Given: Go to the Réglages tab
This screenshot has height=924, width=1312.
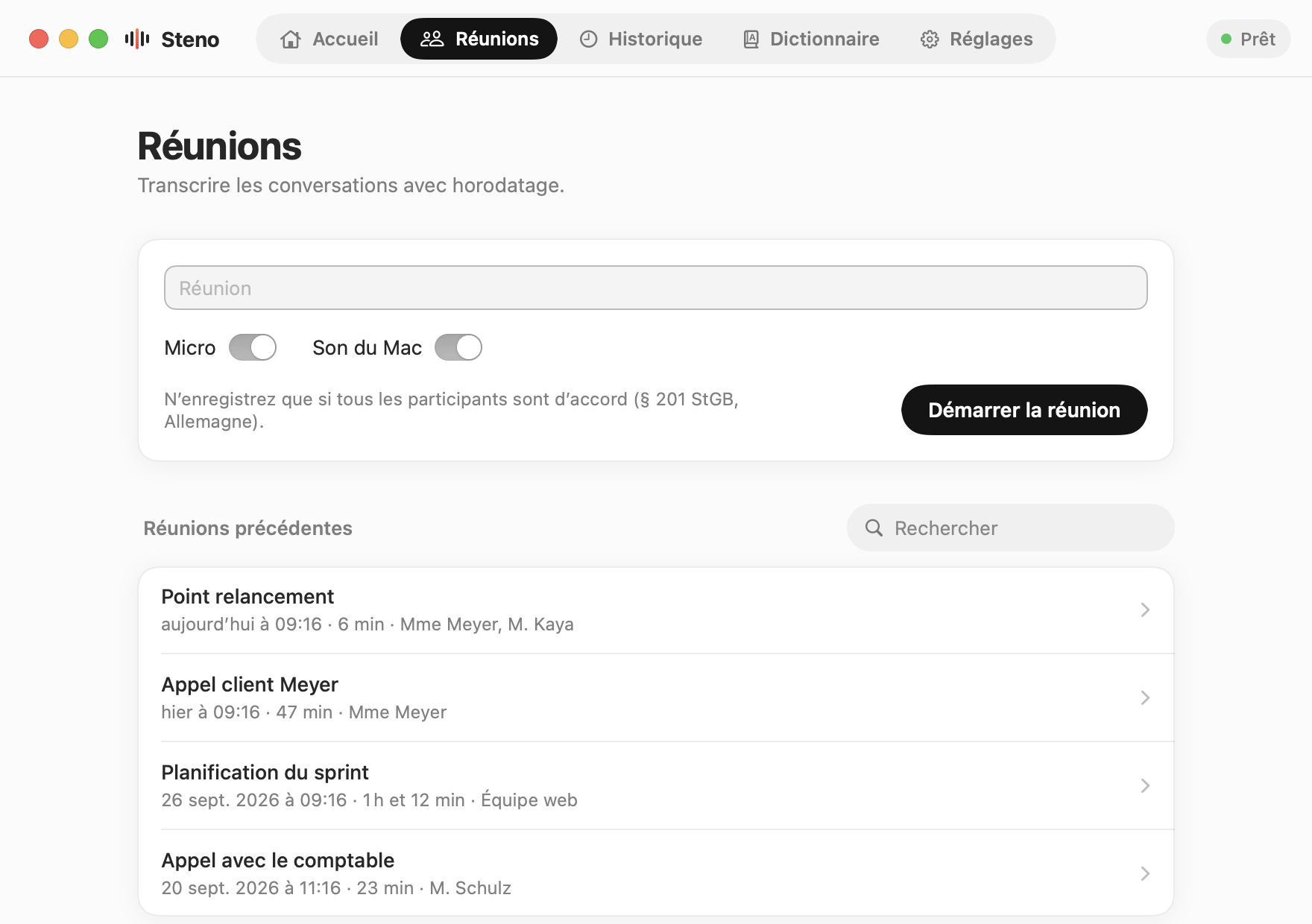Looking at the screenshot, I should click(x=977, y=39).
